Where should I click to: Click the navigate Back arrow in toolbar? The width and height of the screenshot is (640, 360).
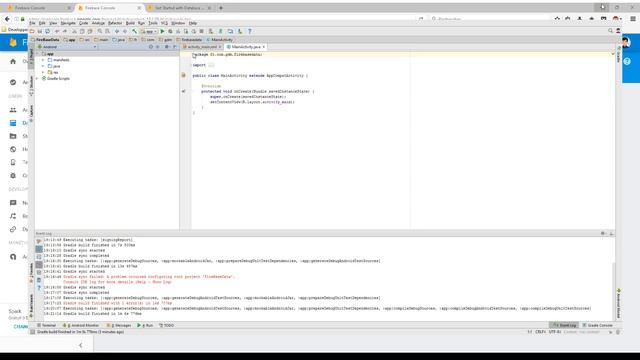[117, 31]
